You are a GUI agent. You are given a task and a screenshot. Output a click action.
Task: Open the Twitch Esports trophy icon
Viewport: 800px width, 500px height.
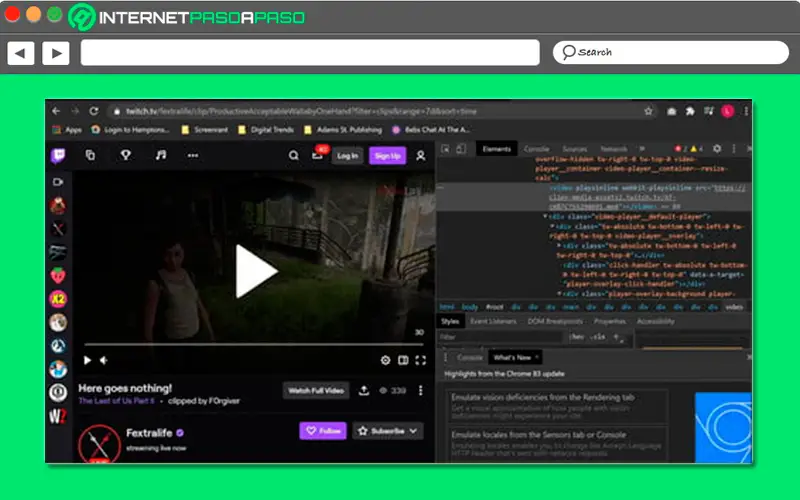point(126,155)
